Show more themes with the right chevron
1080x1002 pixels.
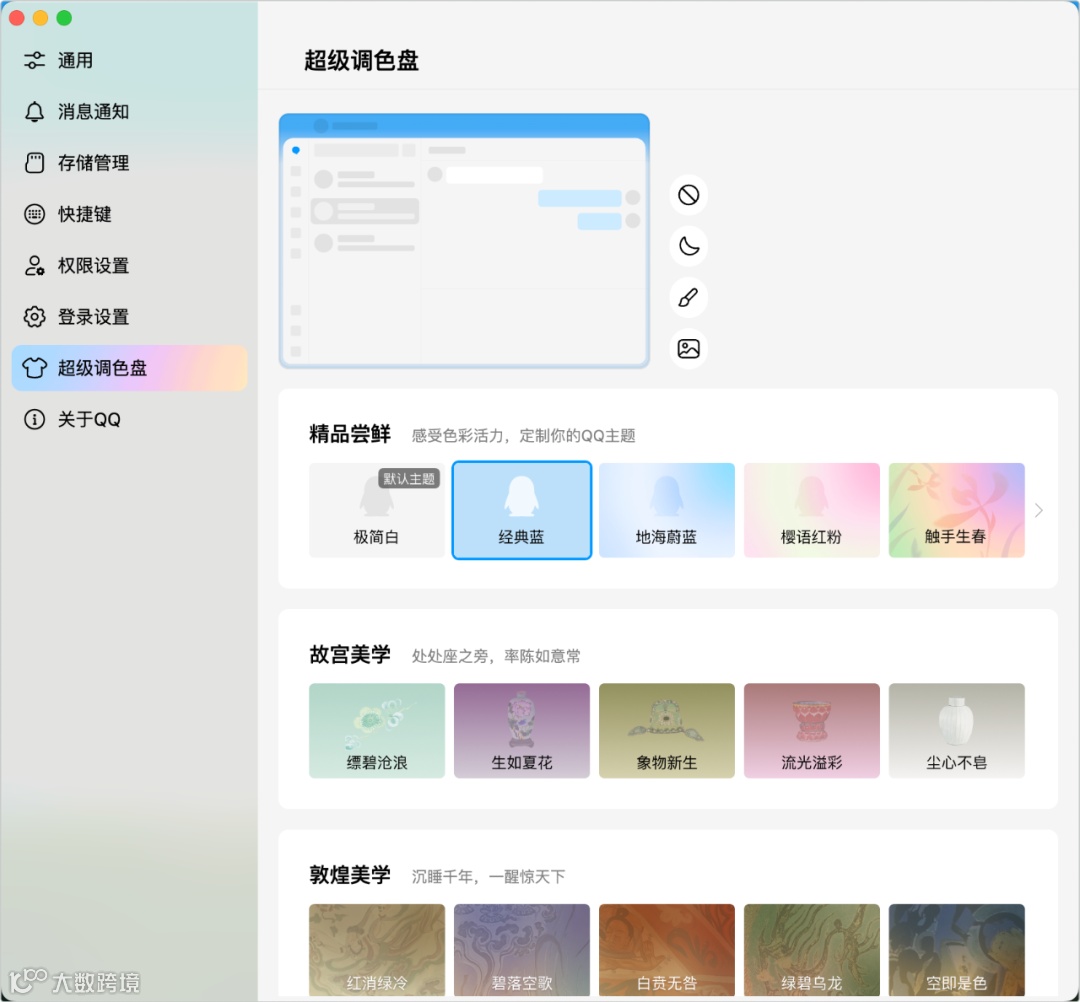point(1039,510)
